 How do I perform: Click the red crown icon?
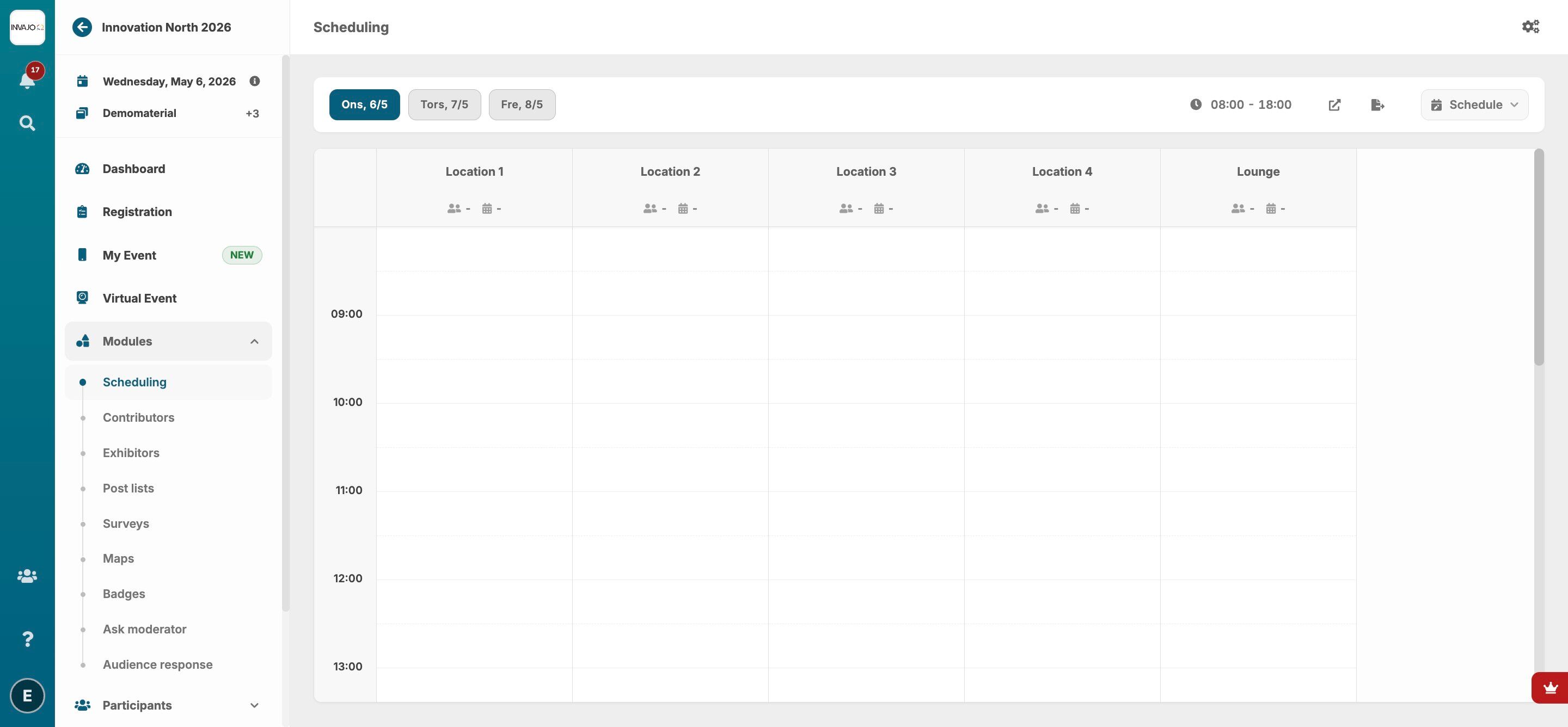tap(1549, 688)
